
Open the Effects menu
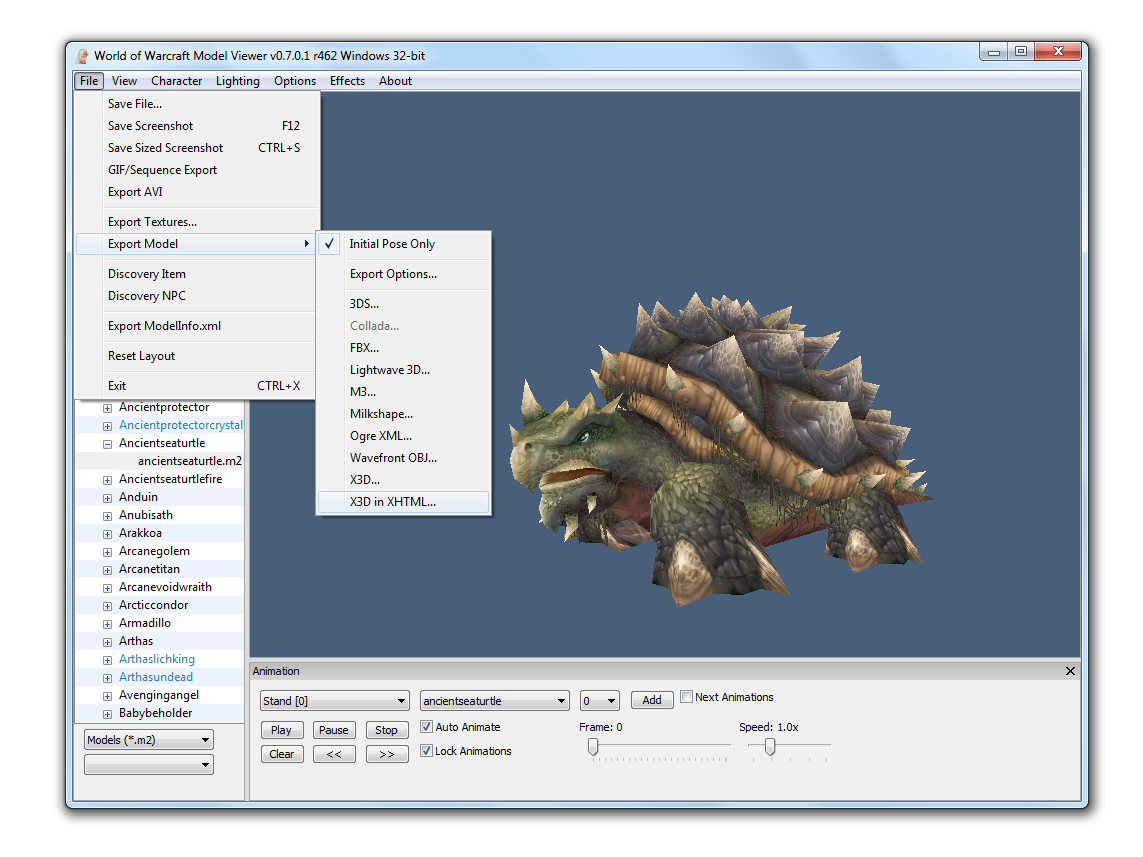[x=347, y=81]
